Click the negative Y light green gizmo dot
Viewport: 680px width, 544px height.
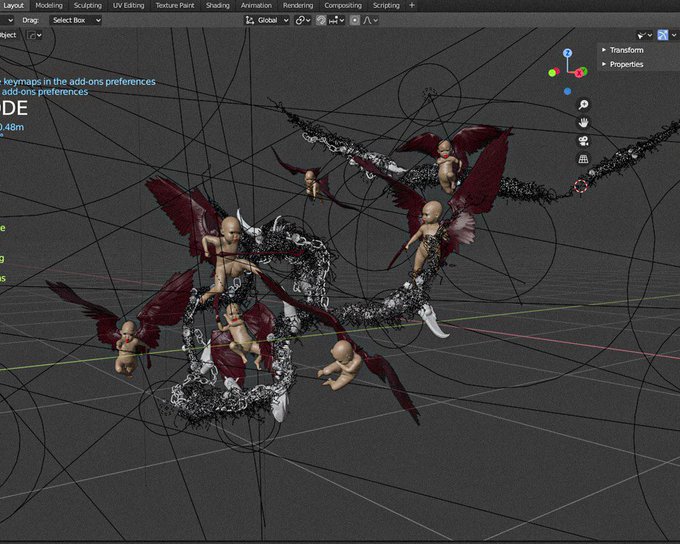coord(552,73)
